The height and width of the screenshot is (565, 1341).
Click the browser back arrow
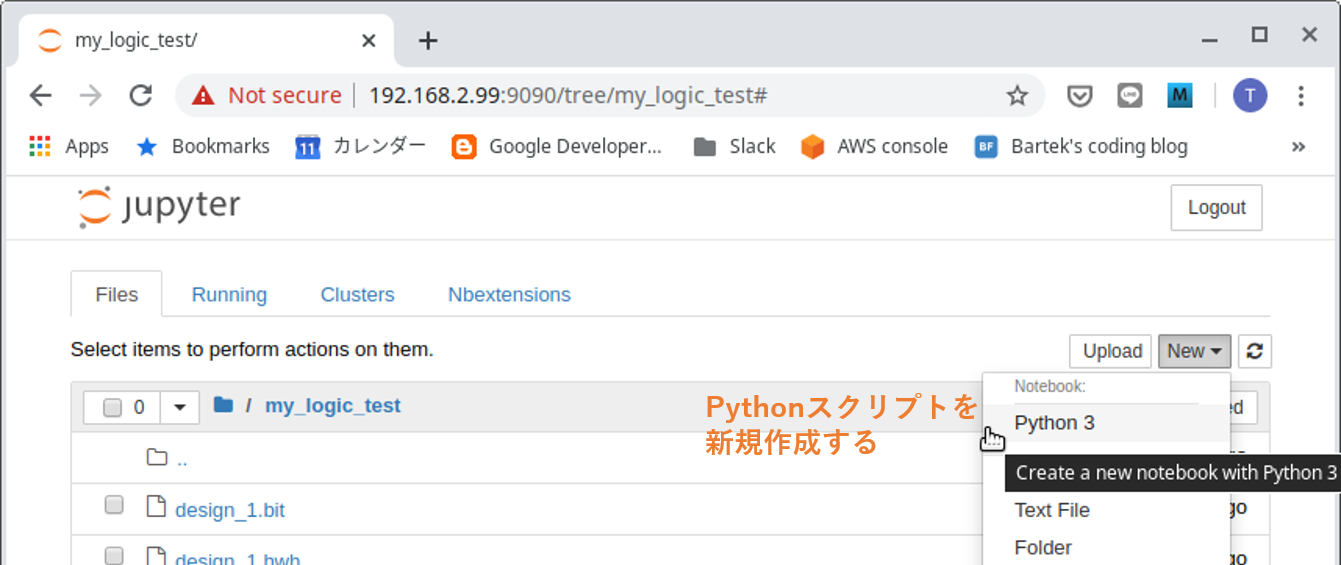(40, 95)
